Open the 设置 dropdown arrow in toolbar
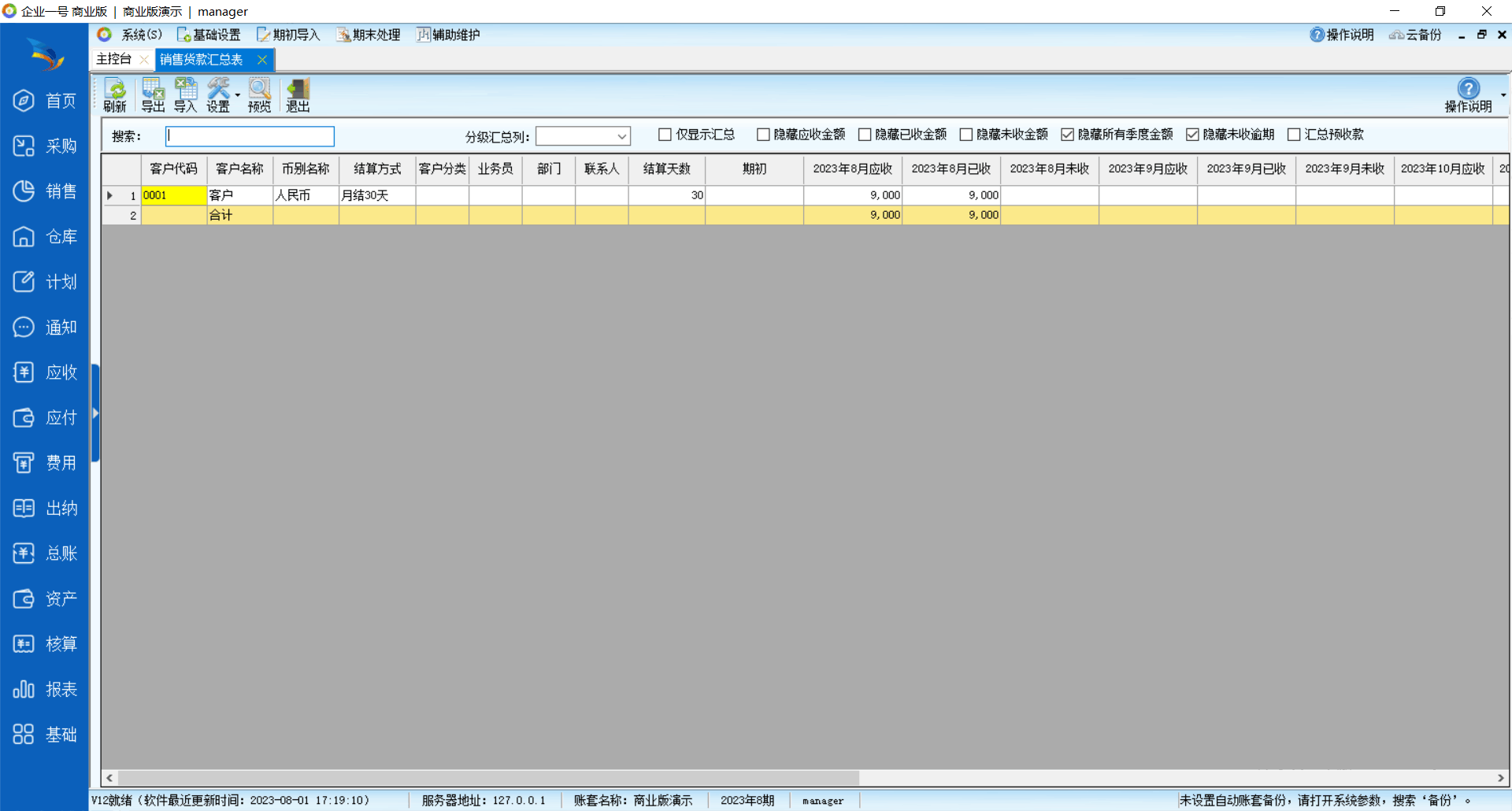 (x=238, y=96)
